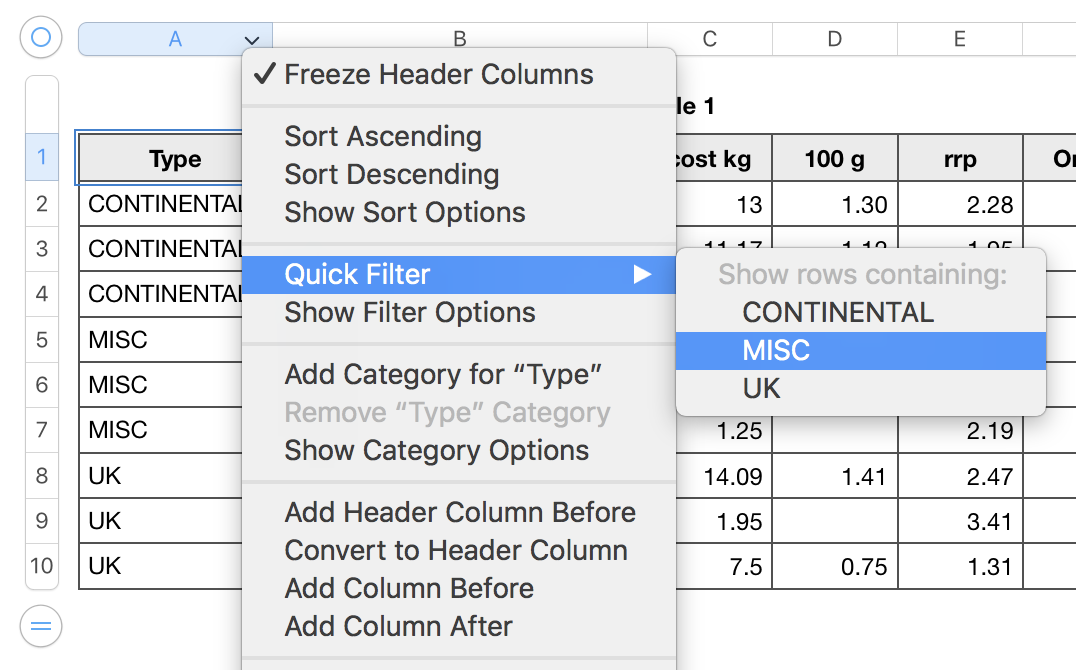Select Add Header Column Before
1076x670 pixels.
[460, 512]
